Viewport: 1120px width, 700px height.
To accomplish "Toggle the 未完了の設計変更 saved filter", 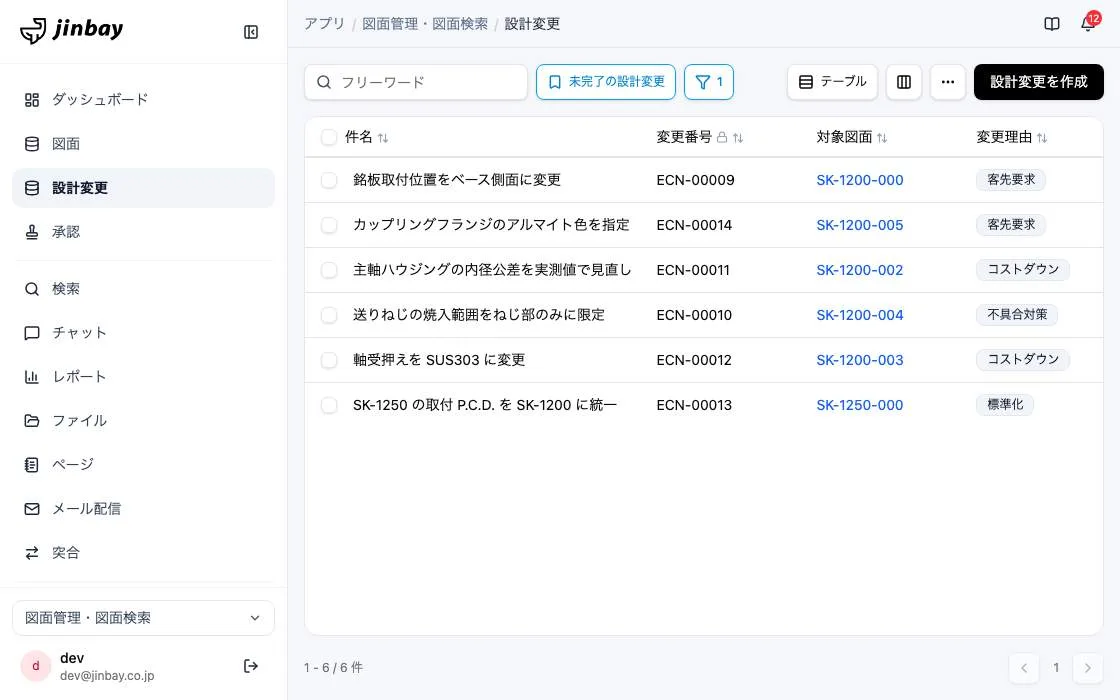I will point(606,82).
